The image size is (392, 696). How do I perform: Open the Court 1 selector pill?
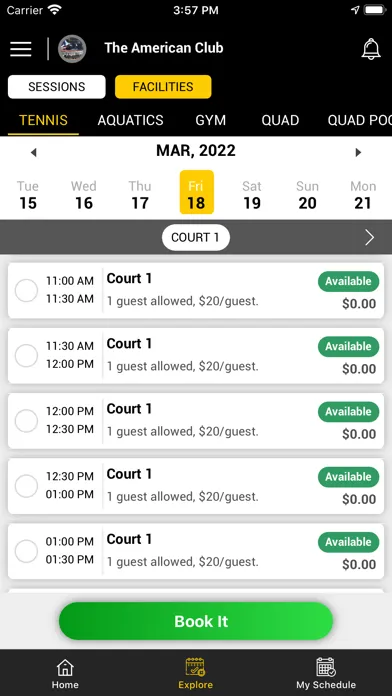pos(195,237)
